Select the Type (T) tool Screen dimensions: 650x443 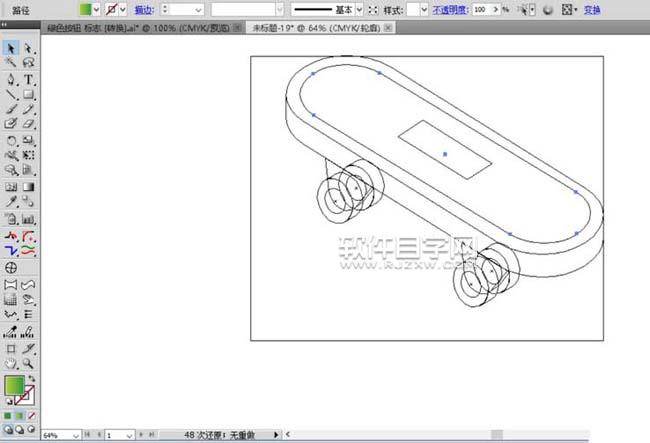[28, 79]
